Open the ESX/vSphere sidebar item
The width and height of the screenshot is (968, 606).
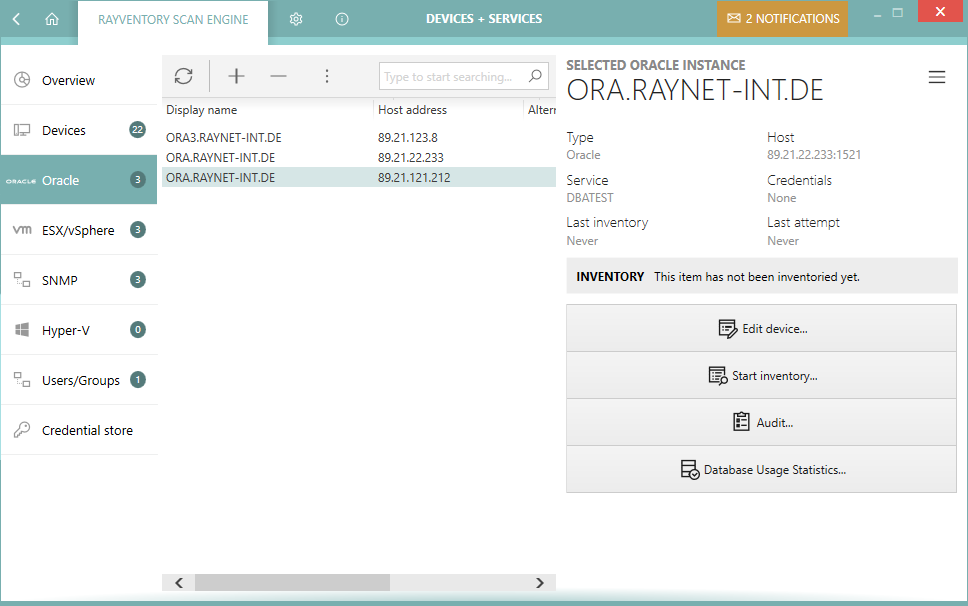(x=78, y=230)
